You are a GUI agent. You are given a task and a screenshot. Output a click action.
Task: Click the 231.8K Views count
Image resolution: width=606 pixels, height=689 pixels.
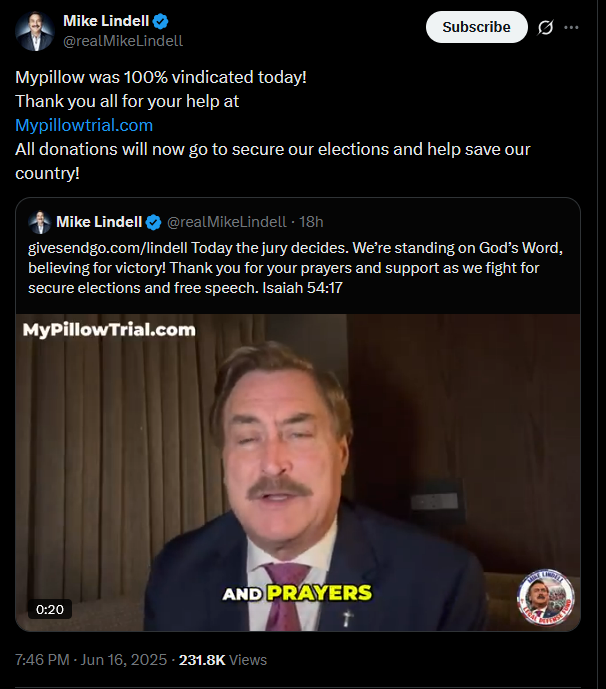click(223, 660)
